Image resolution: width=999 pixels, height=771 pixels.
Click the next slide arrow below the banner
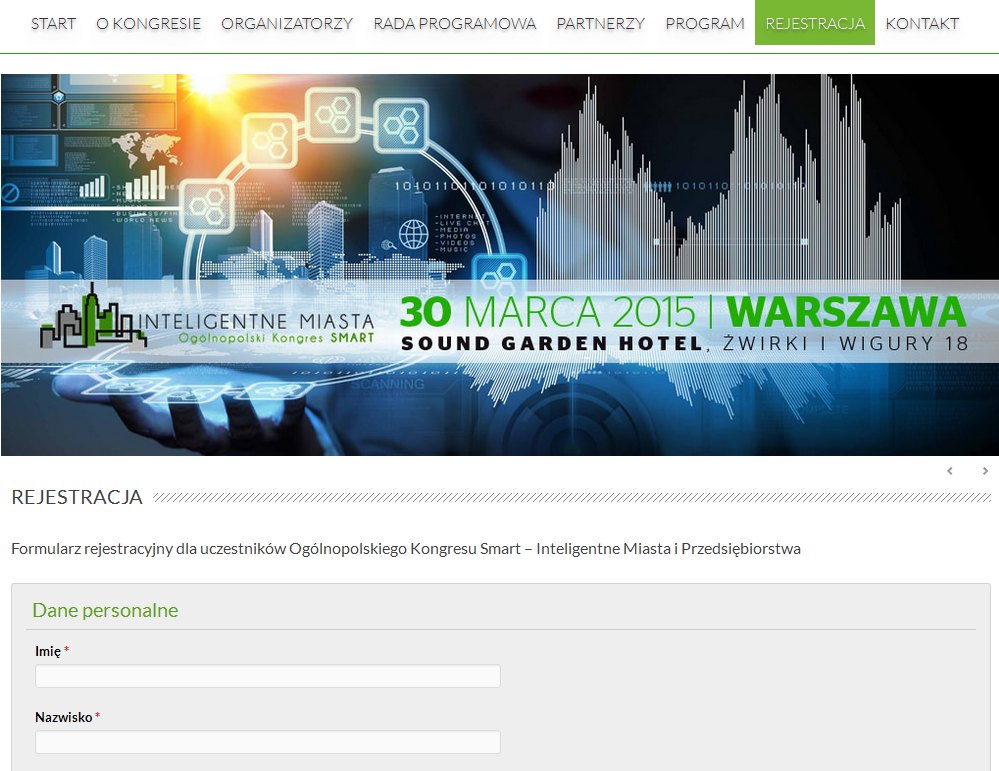[985, 471]
